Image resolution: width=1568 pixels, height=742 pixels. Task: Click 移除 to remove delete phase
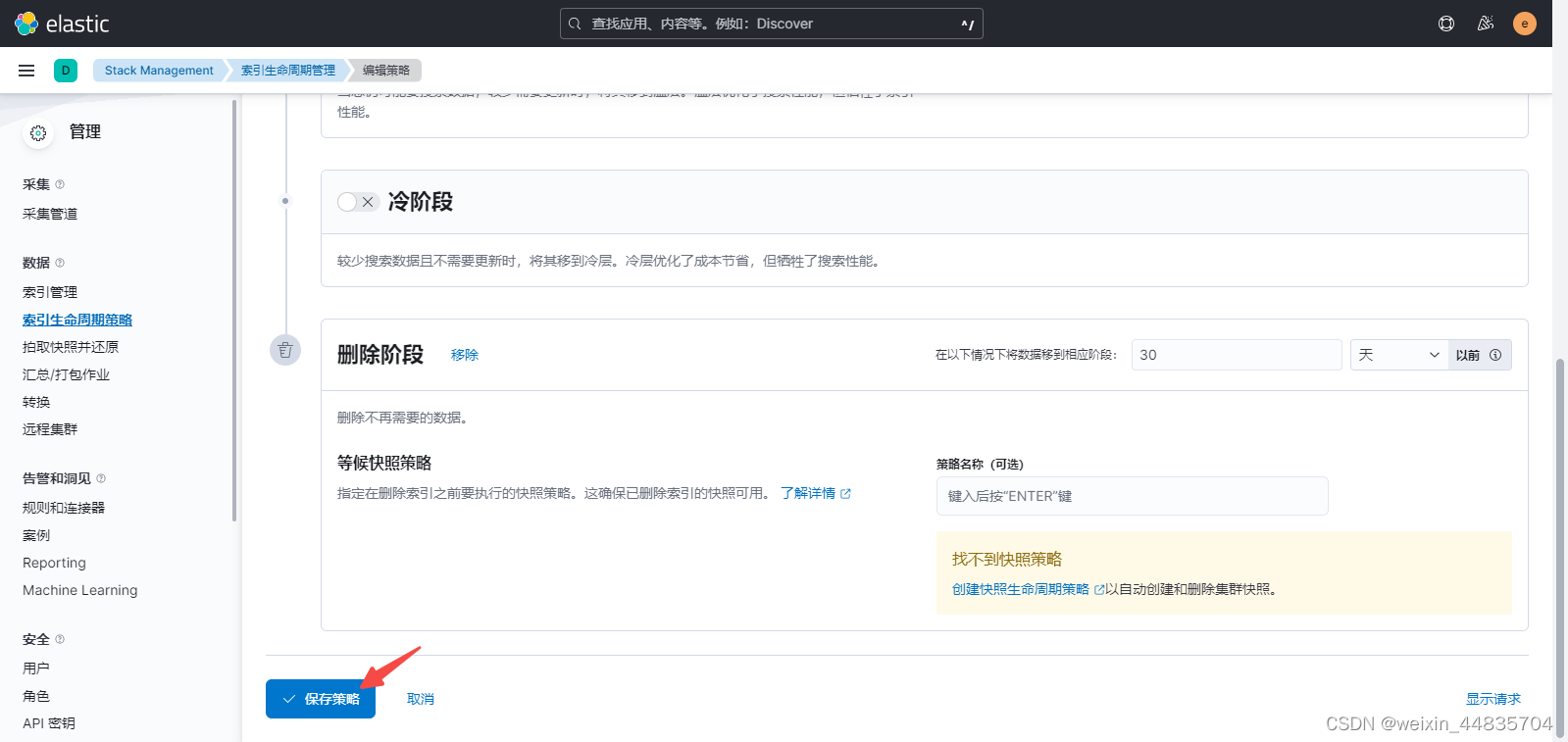[x=465, y=355]
